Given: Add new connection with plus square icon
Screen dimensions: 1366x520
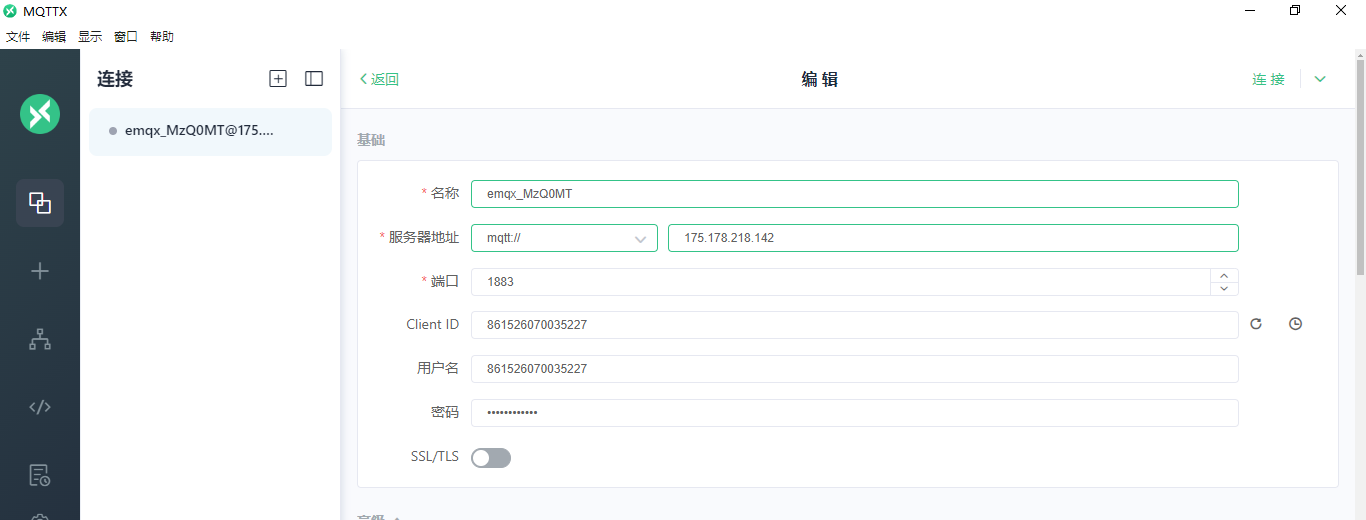Looking at the screenshot, I should (x=278, y=79).
